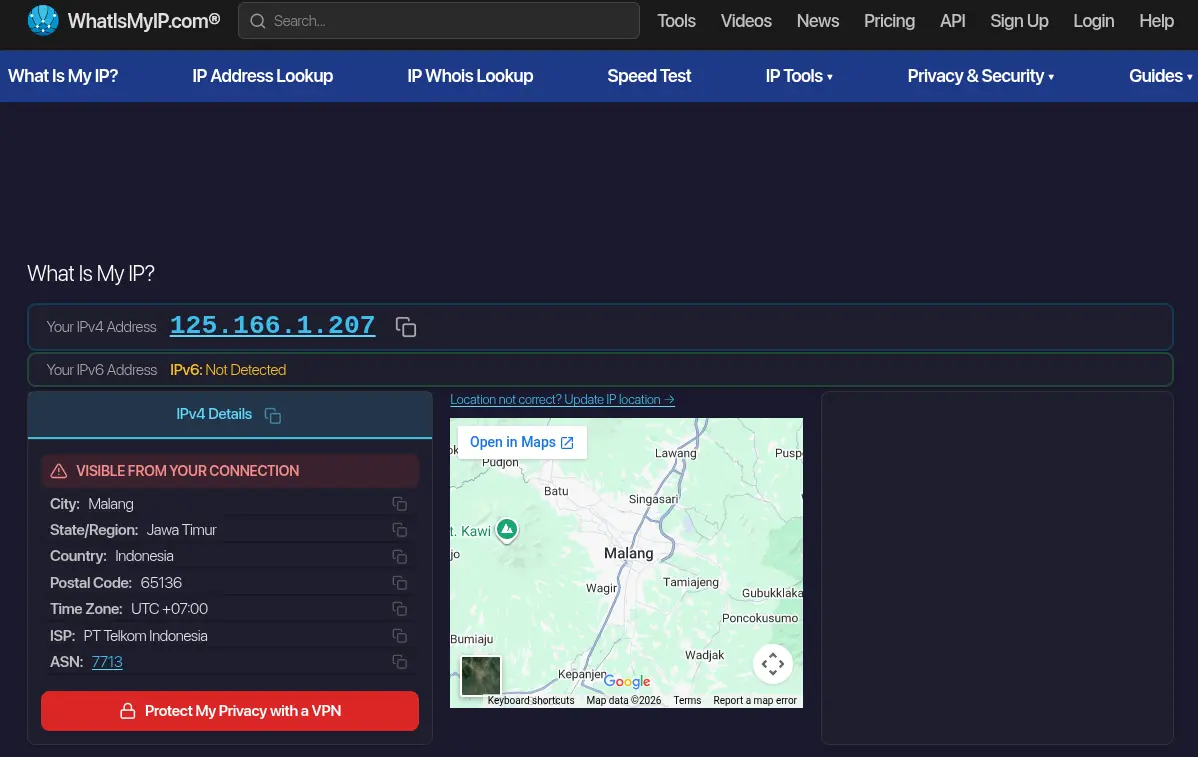
Task: Click the Malang city label on map
Action: (x=629, y=553)
